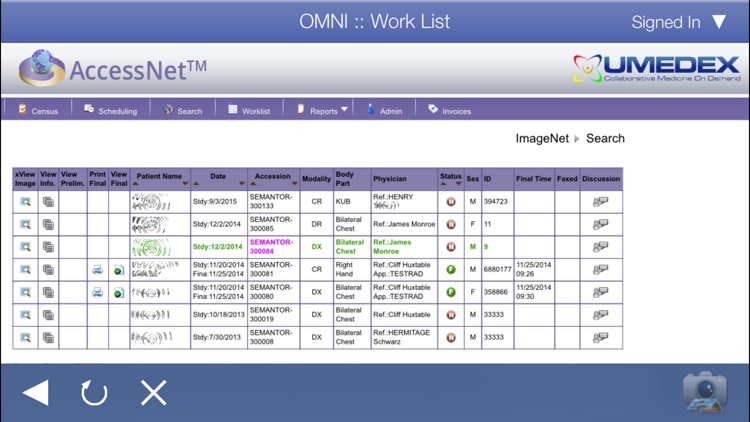Viewport: 750px width, 422px height.
Task: Open the Search menu item
Action: pyautogui.click(x=183, y=111)
